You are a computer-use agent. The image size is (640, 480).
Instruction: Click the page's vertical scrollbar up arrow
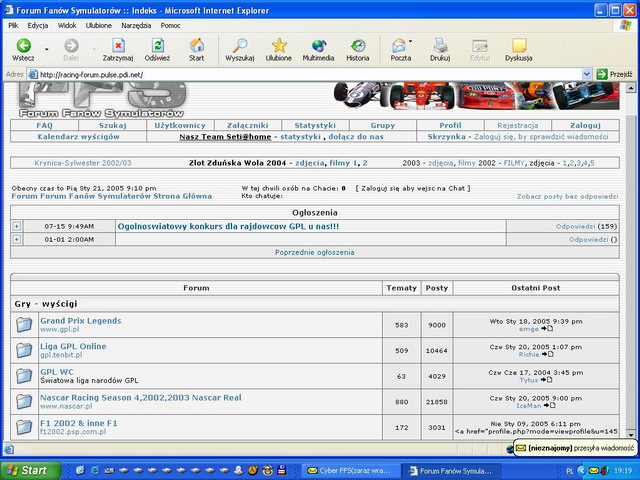coord(630,88)
